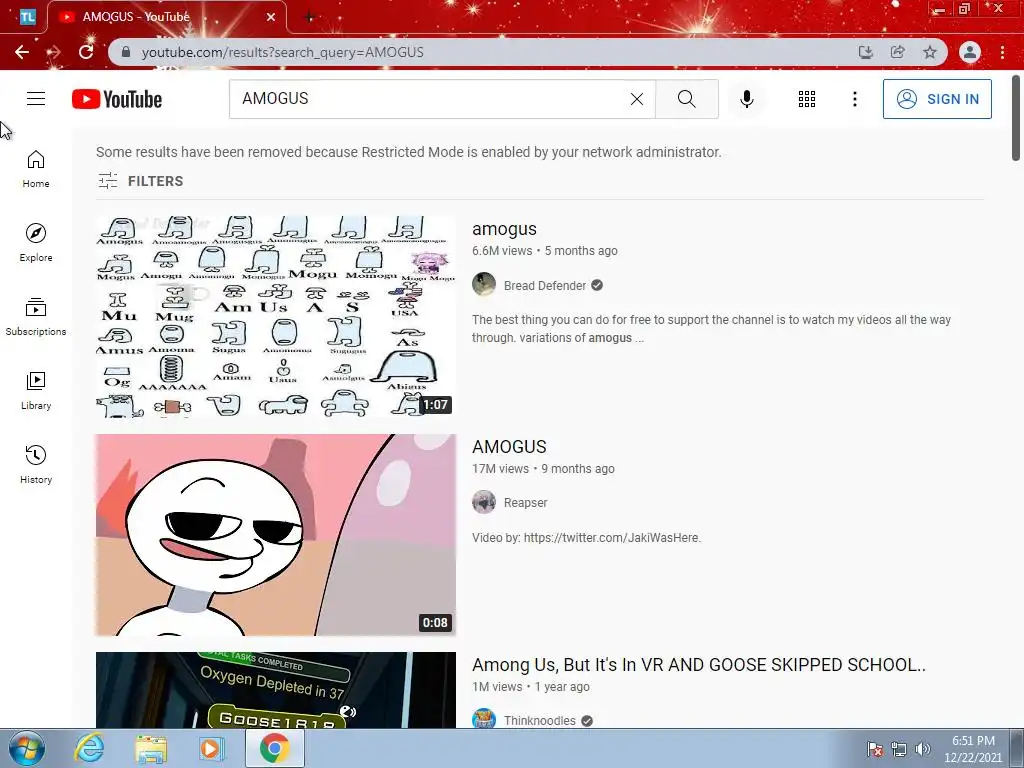
Task: Click the install/download icon in address bar
Action: [865, 52]
